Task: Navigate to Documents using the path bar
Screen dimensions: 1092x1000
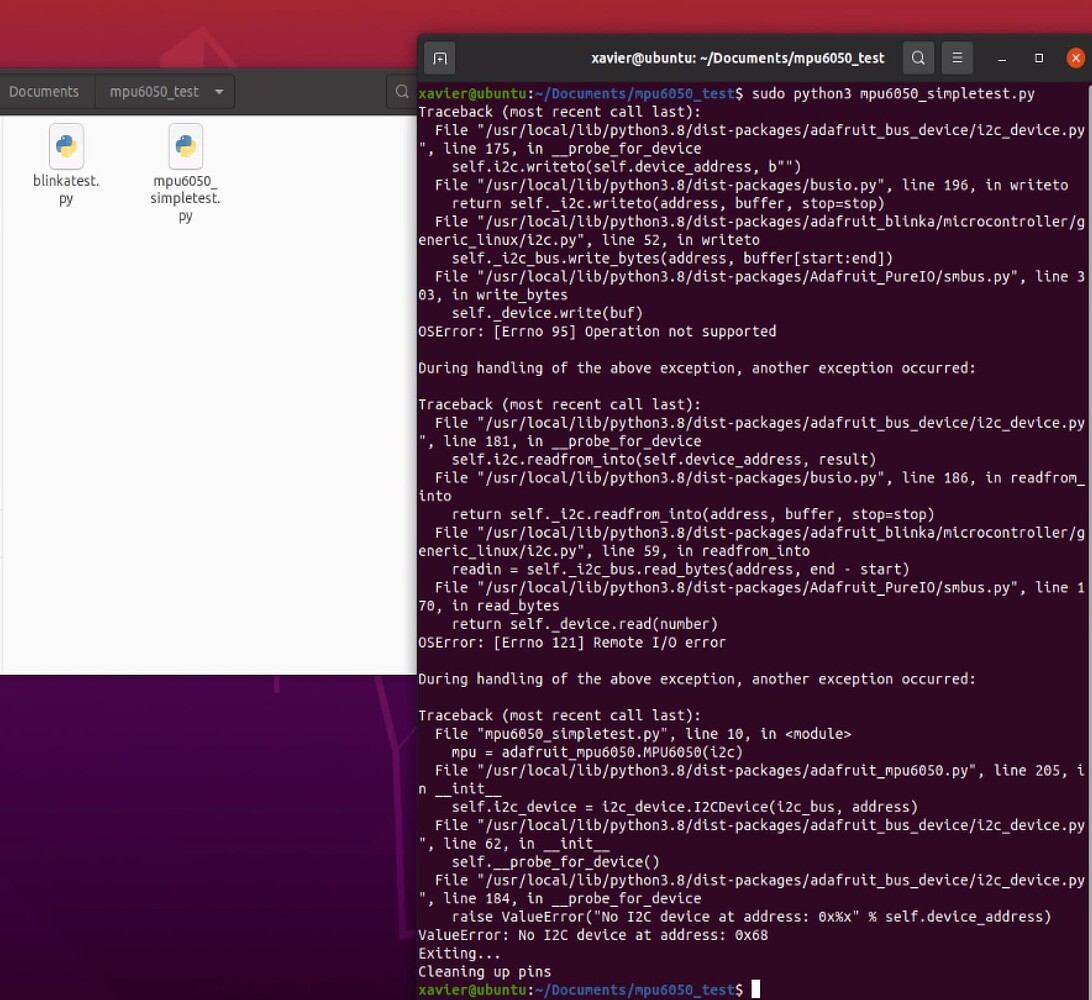Action: coord(44,91)
